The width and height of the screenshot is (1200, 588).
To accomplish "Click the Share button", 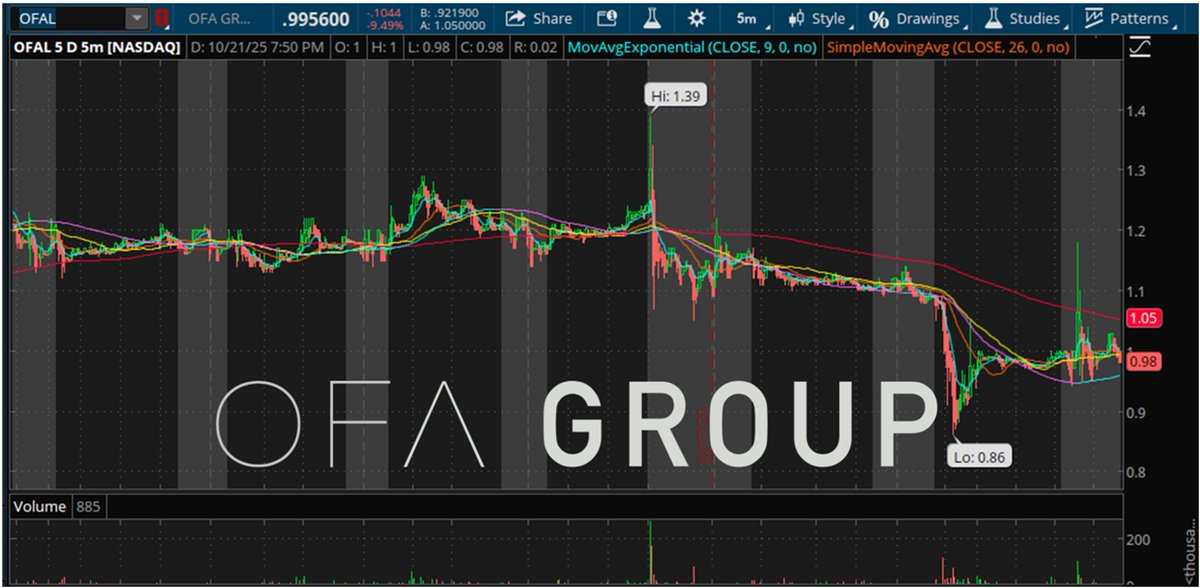I will click(x=538, y=18).
